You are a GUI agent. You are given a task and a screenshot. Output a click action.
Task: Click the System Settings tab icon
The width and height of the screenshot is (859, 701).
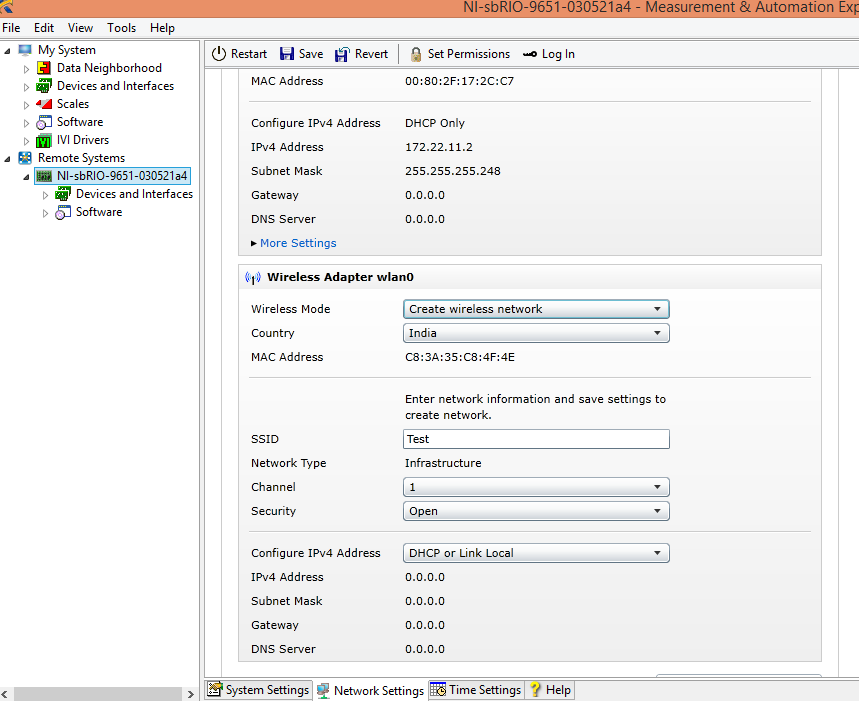click(215, 689)
